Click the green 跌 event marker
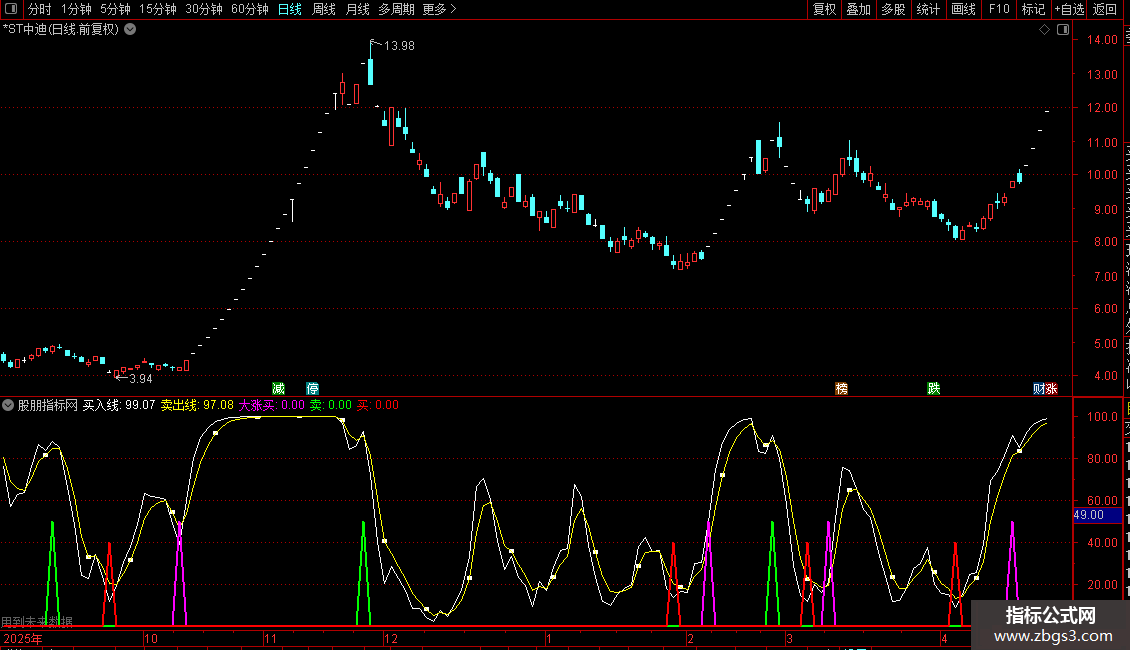This screenshot has width=1130, height=650. pyautogui.click(x=934, y=388)
